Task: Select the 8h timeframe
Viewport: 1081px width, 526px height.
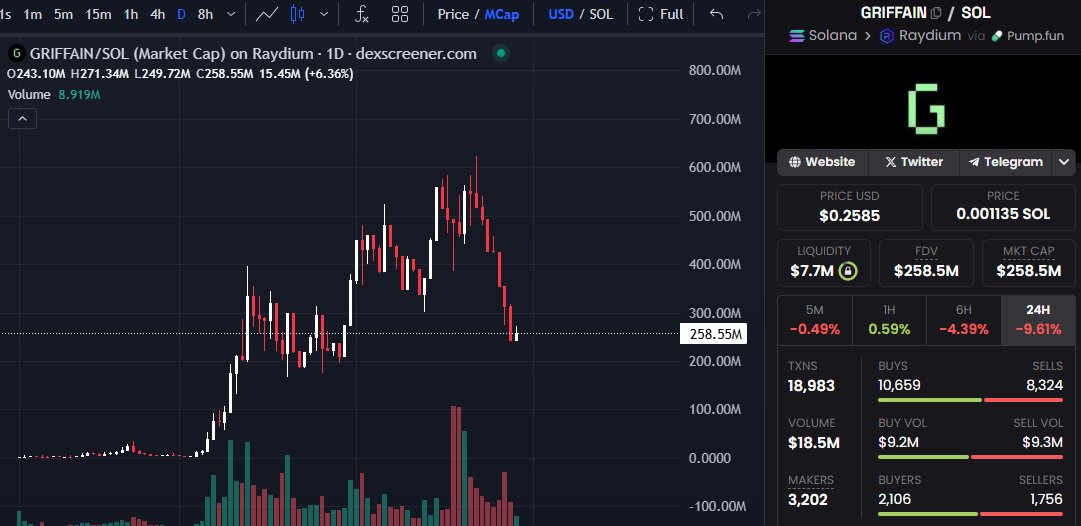Action: point(205,14)
